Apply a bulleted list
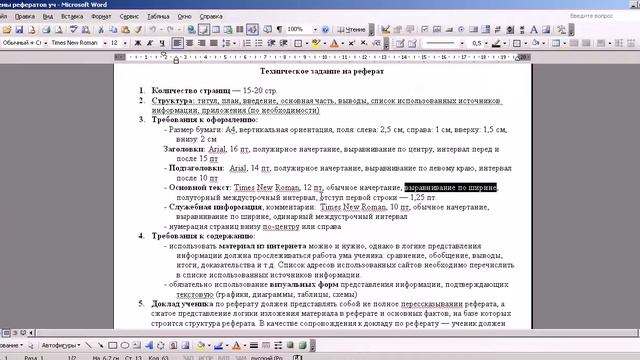 click(259, 43)
